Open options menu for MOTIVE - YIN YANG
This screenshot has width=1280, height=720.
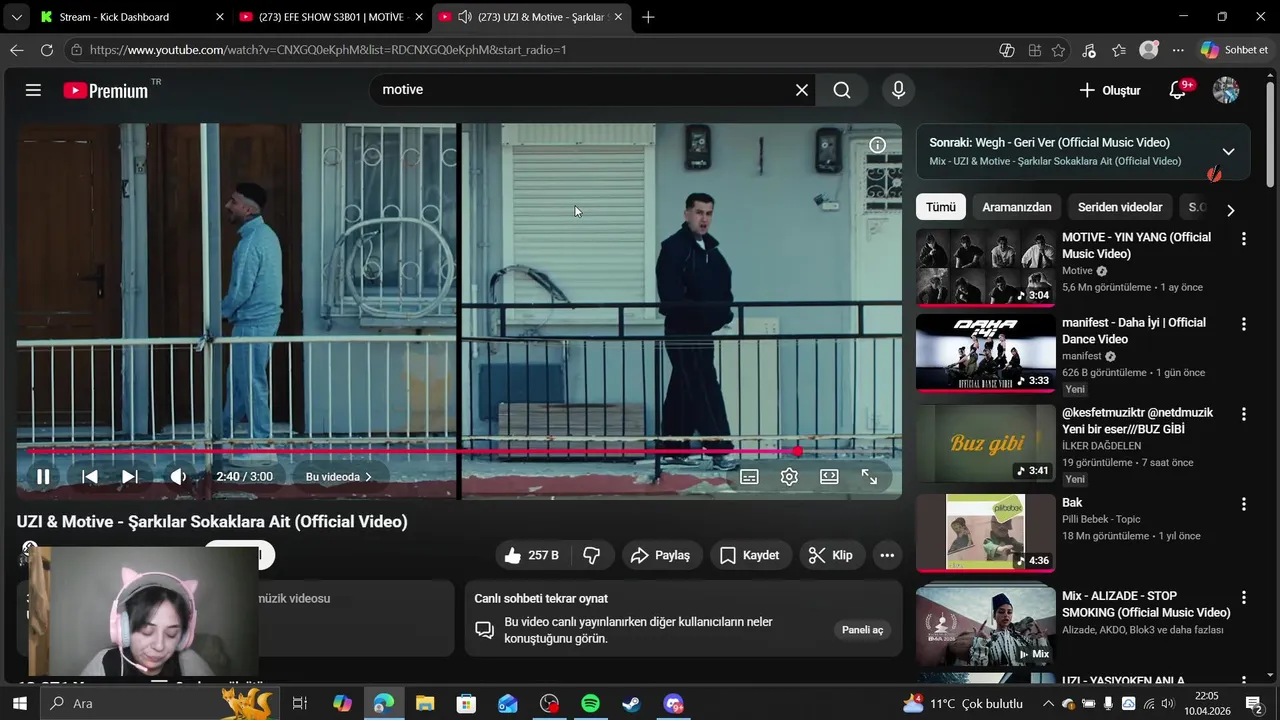click(x=1244, y=239)
